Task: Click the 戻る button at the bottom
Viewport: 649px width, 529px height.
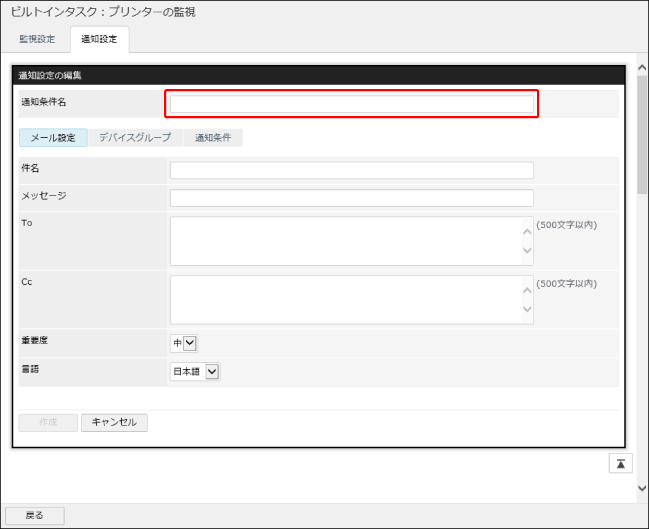Action: pos(34,515)
